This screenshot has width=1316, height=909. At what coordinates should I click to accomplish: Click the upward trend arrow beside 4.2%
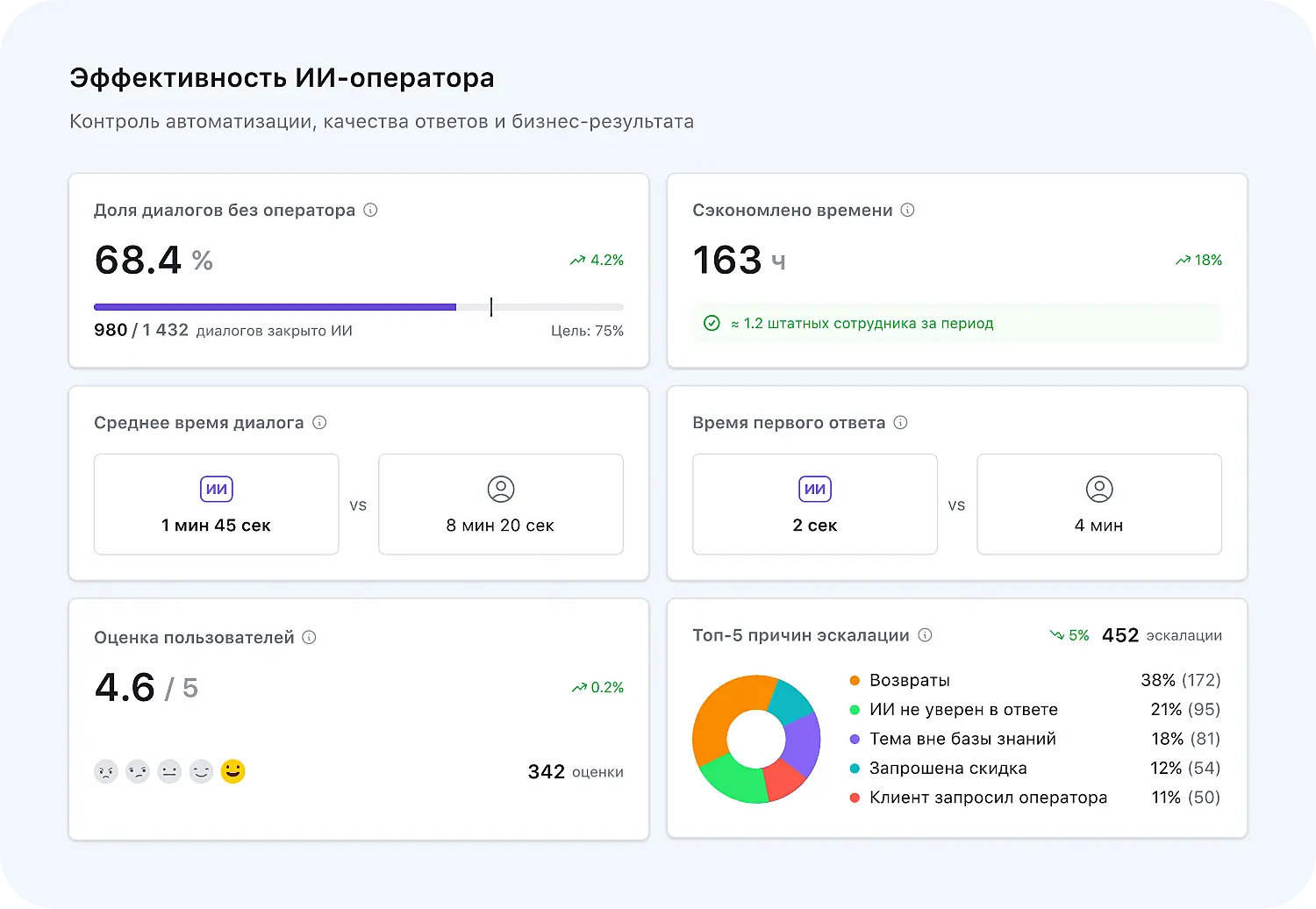(x=577, y=261)
